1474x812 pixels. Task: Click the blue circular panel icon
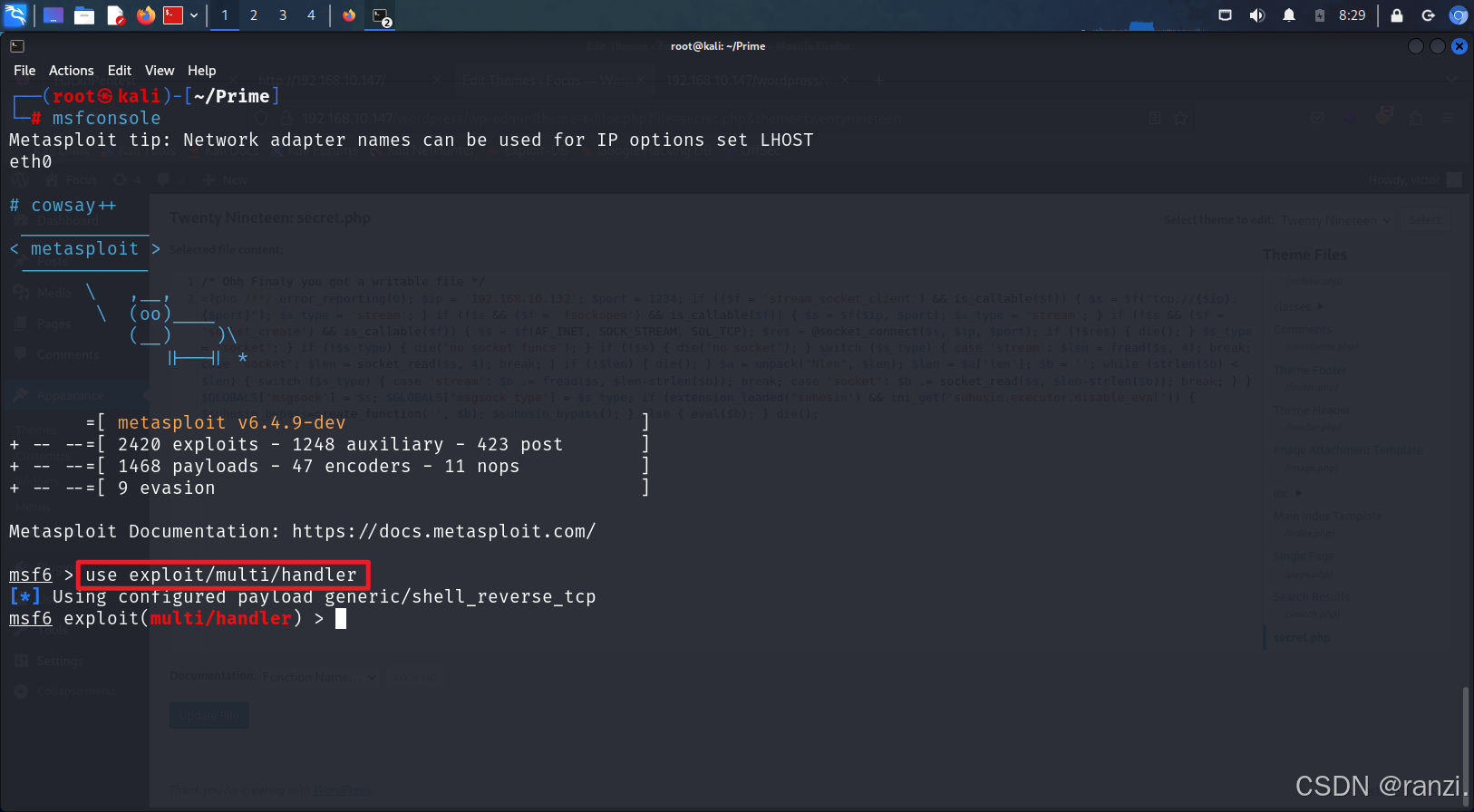(x=1458, y=15)
